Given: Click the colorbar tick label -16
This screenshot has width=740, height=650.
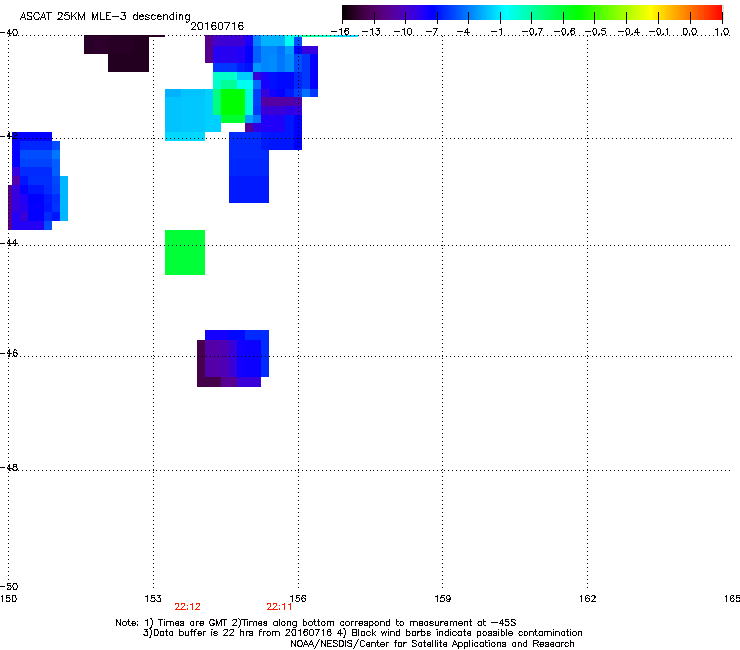Looking at the screenshot, I should coord(340,32).
